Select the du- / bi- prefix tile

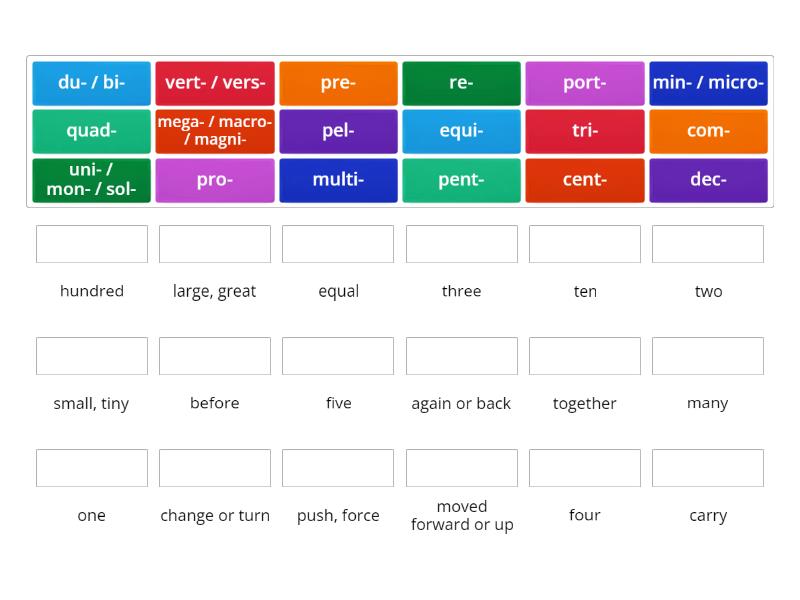91,83
